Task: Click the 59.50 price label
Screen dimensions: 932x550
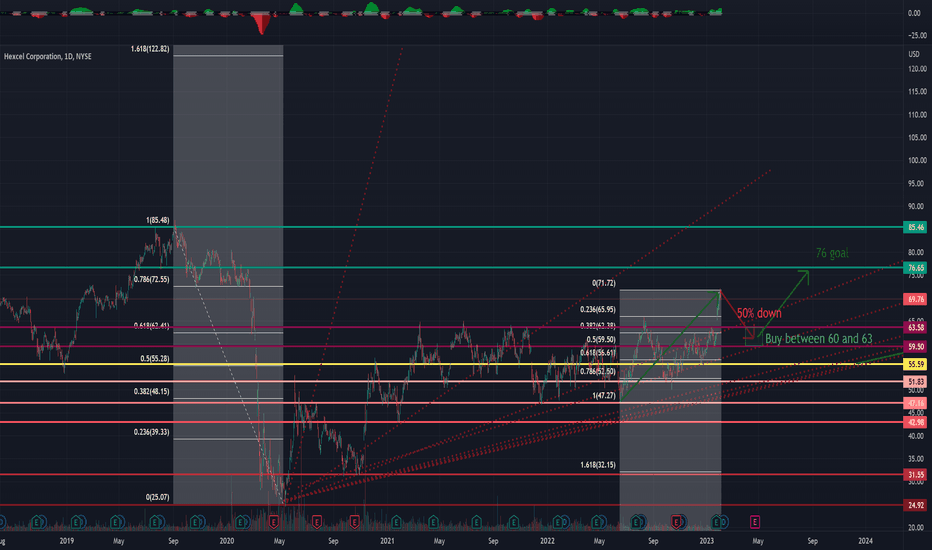Action: [x=915, y=346]
